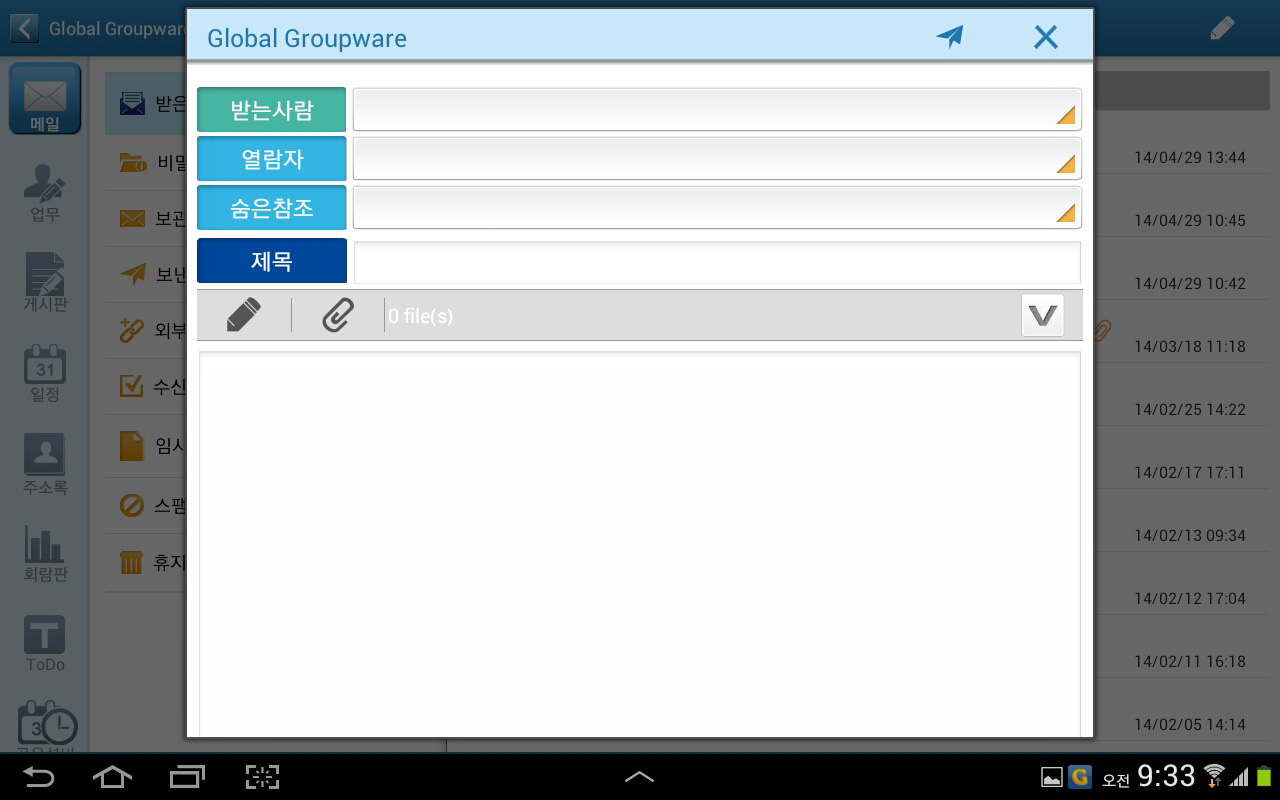Tap the Android back button
The width and height of the screenshot is (1280, 800).
click(x=38, y=777)
